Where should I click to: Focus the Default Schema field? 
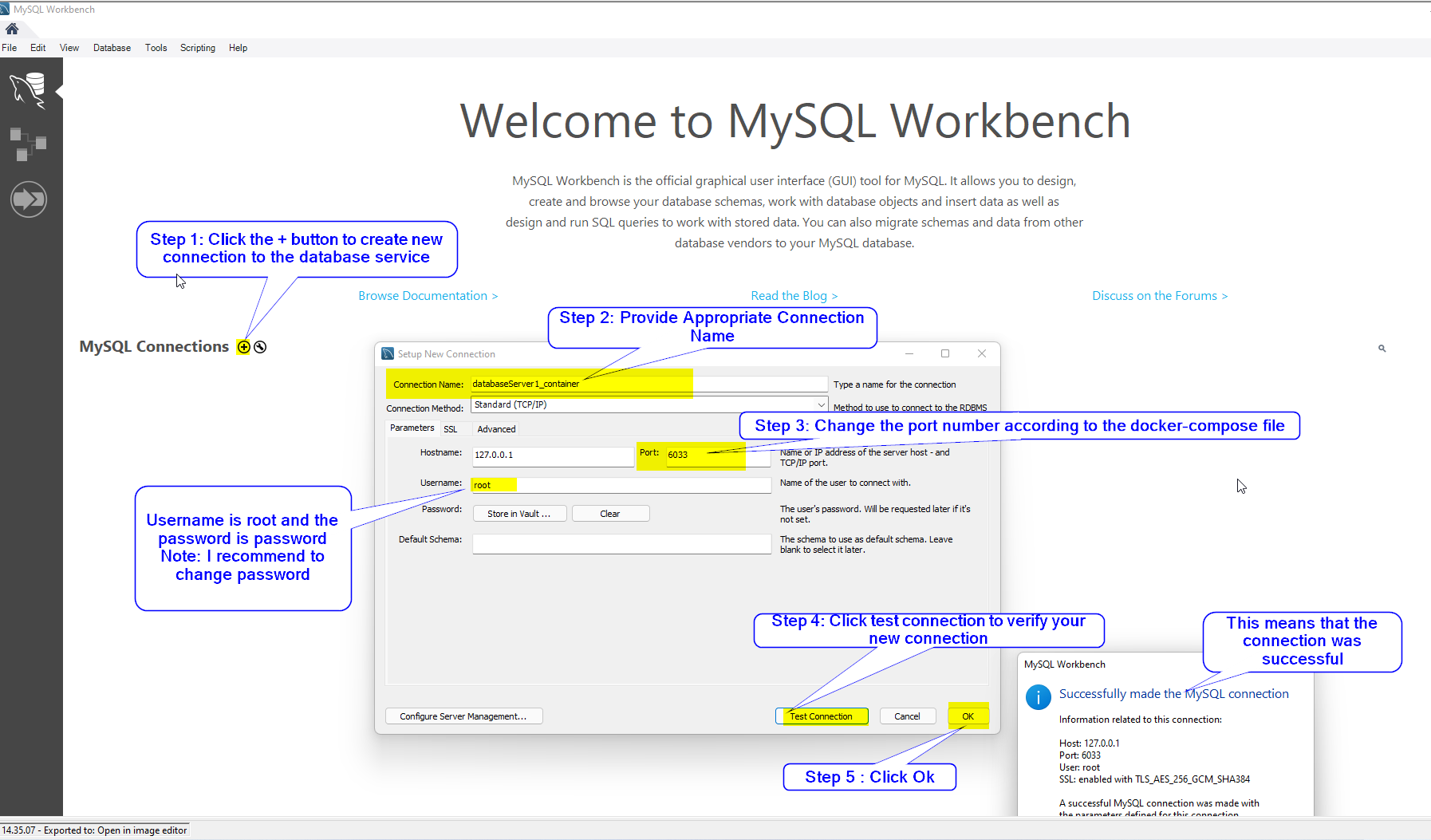[x=621, y=544]
